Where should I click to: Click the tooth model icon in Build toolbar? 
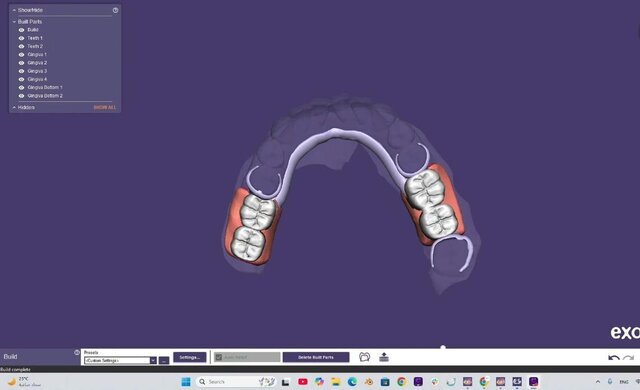coord(364,357)
